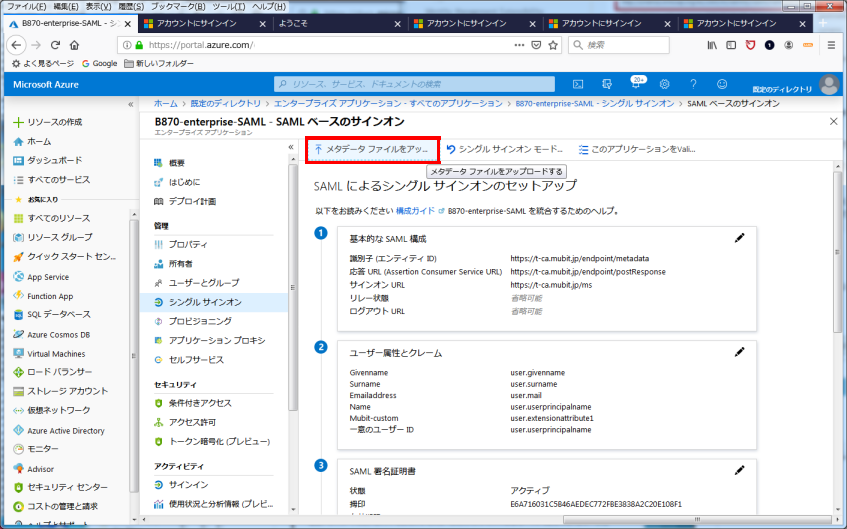Open Azure Active Directory in favorites
This screenshot has width=847, height=529.
tap(59, 431)
